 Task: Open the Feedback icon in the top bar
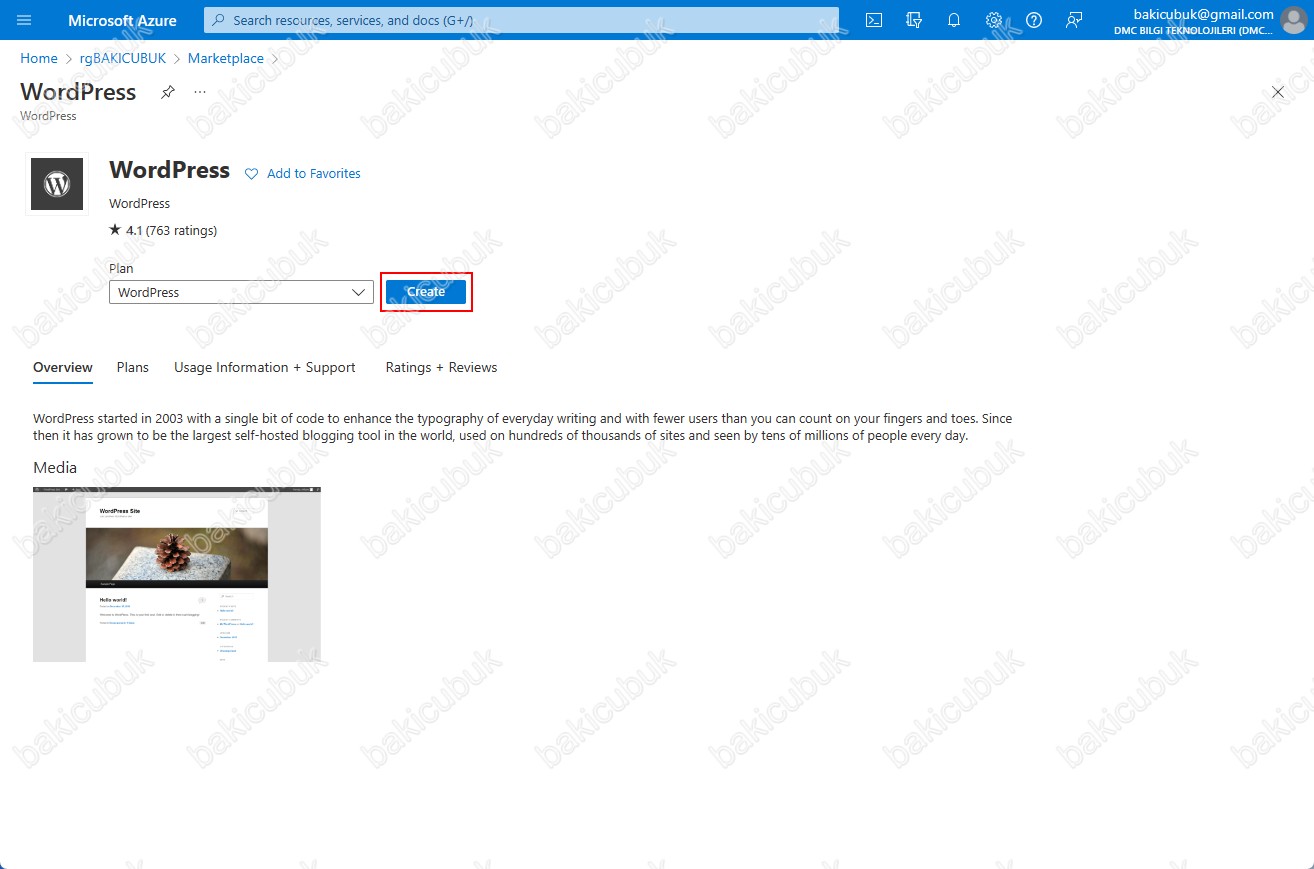pos(1074,20)
